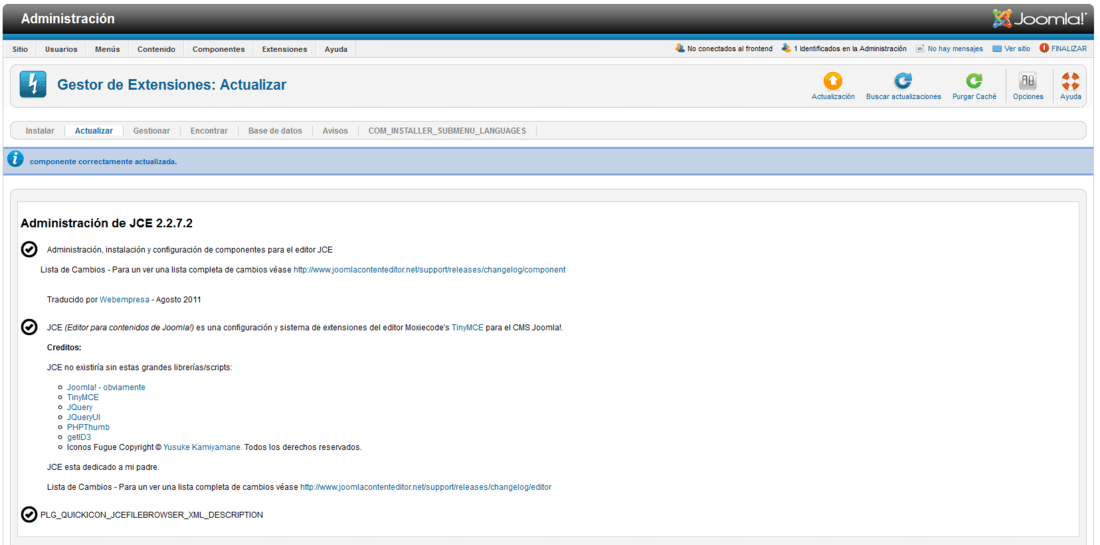The image size is (1100, 545).
Task: Click the Administración de JCE 2.2.7.2 heading
Action: 107,224
